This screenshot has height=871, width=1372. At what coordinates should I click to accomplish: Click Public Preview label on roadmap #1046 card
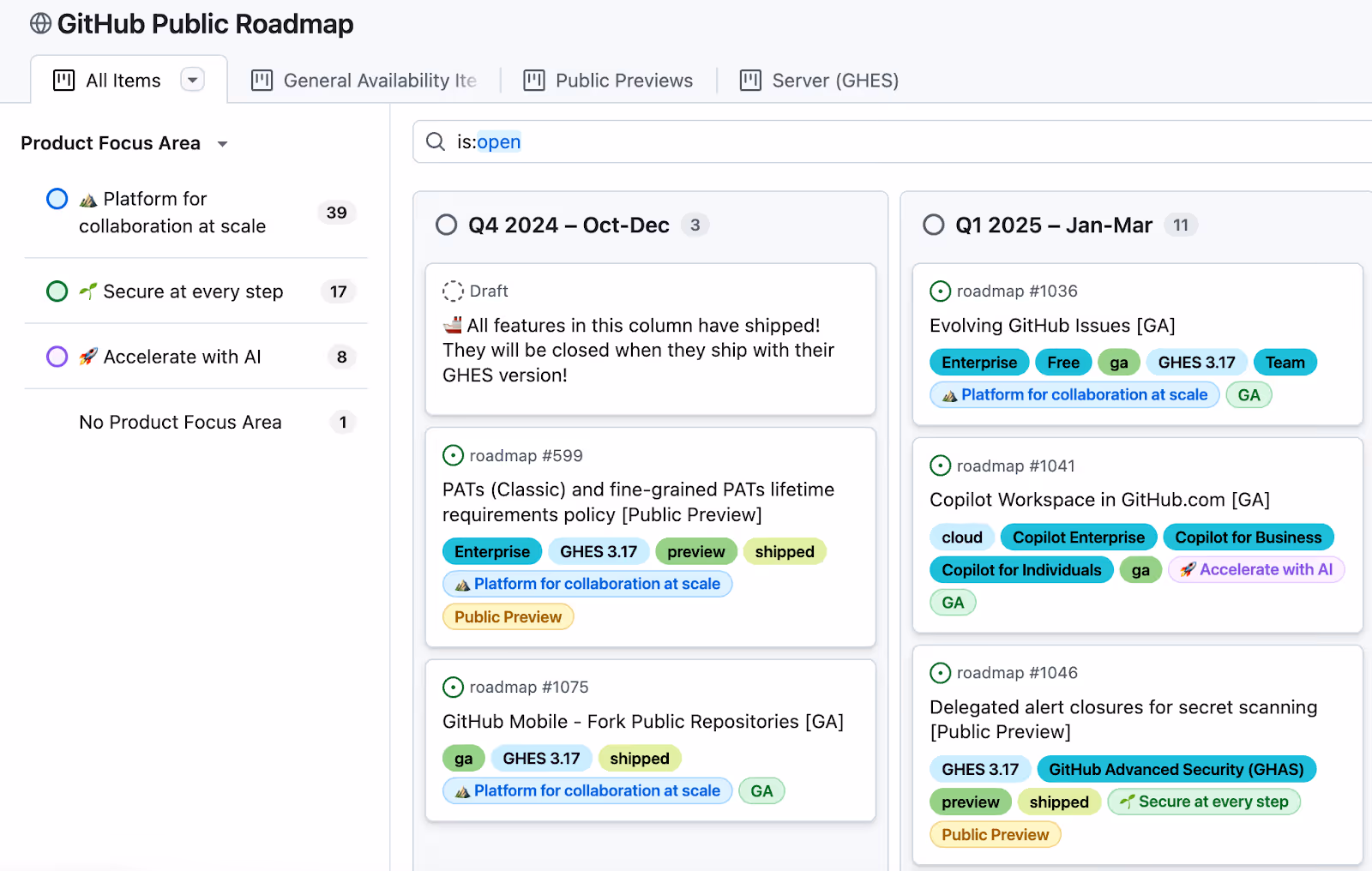(x=995, y=834)
